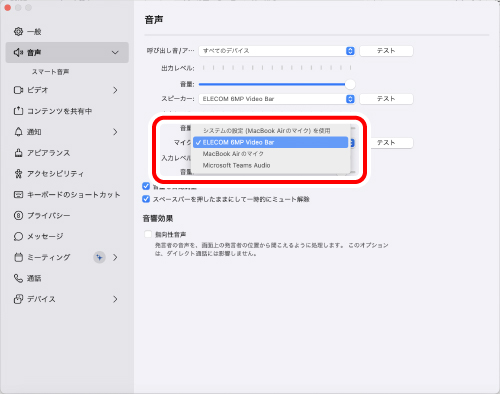Open the キーボードのショートカット keyboard icon
Image resolution: width=500 pixels, height=394 pixels.
18,194
